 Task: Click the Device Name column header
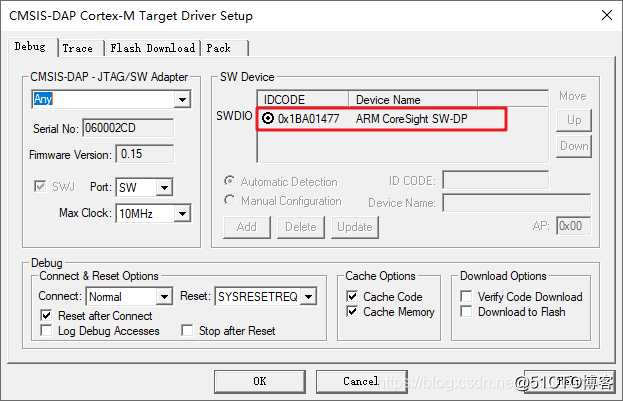coord(413,99)
